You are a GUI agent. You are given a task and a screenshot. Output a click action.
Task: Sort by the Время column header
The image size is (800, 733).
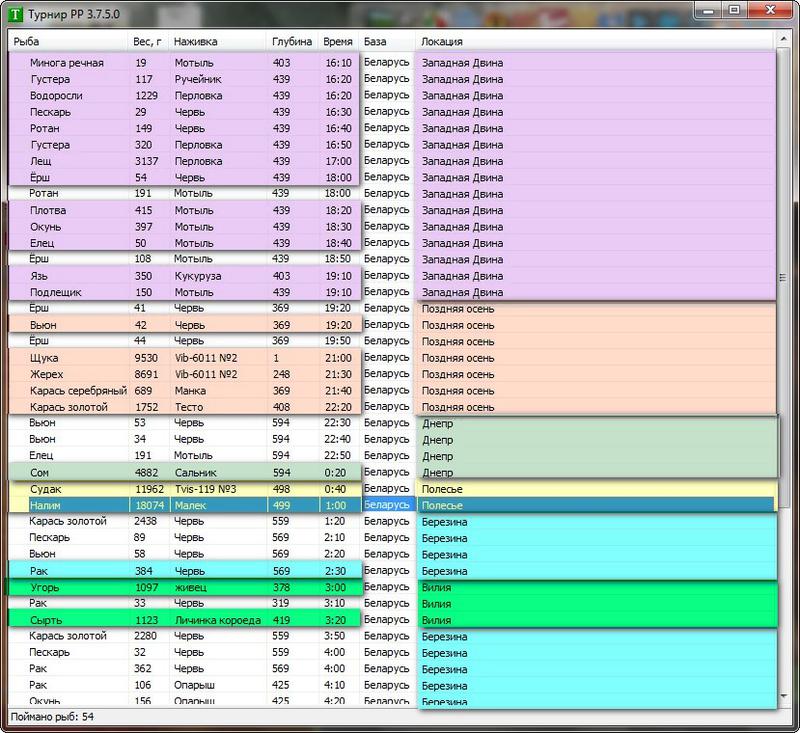(x=339, y=41)
